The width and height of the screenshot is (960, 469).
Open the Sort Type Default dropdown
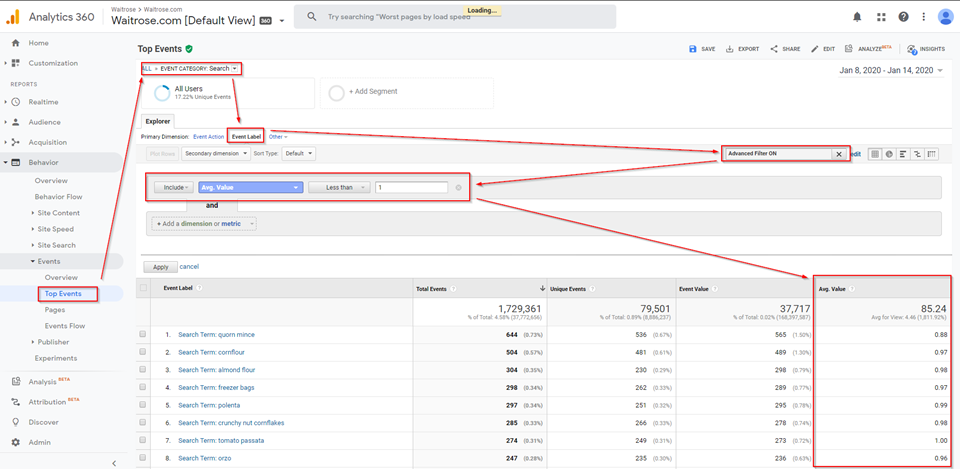click(299, 154)
